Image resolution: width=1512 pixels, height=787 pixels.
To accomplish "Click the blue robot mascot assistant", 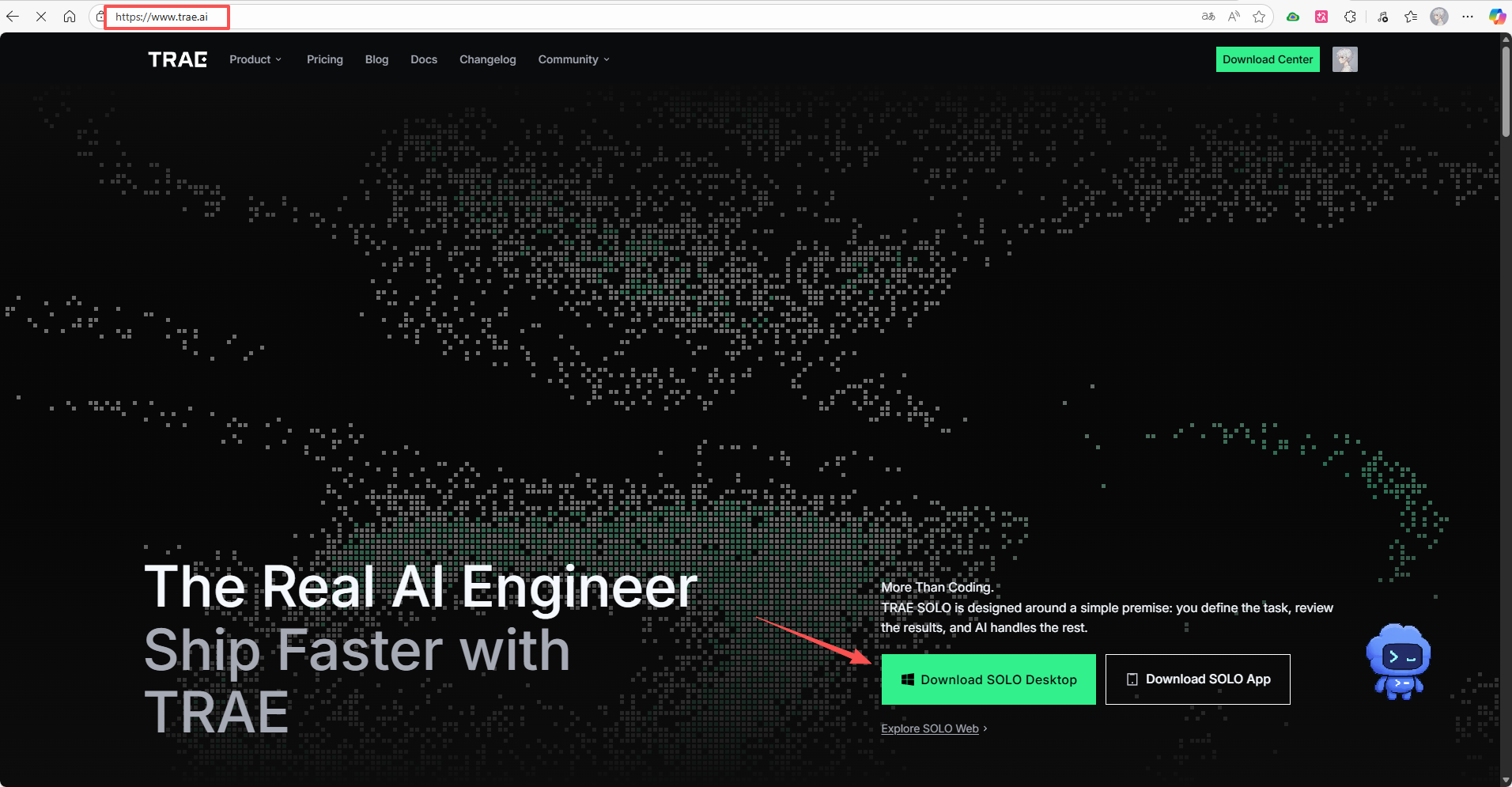I will (x=1398, y=661).
